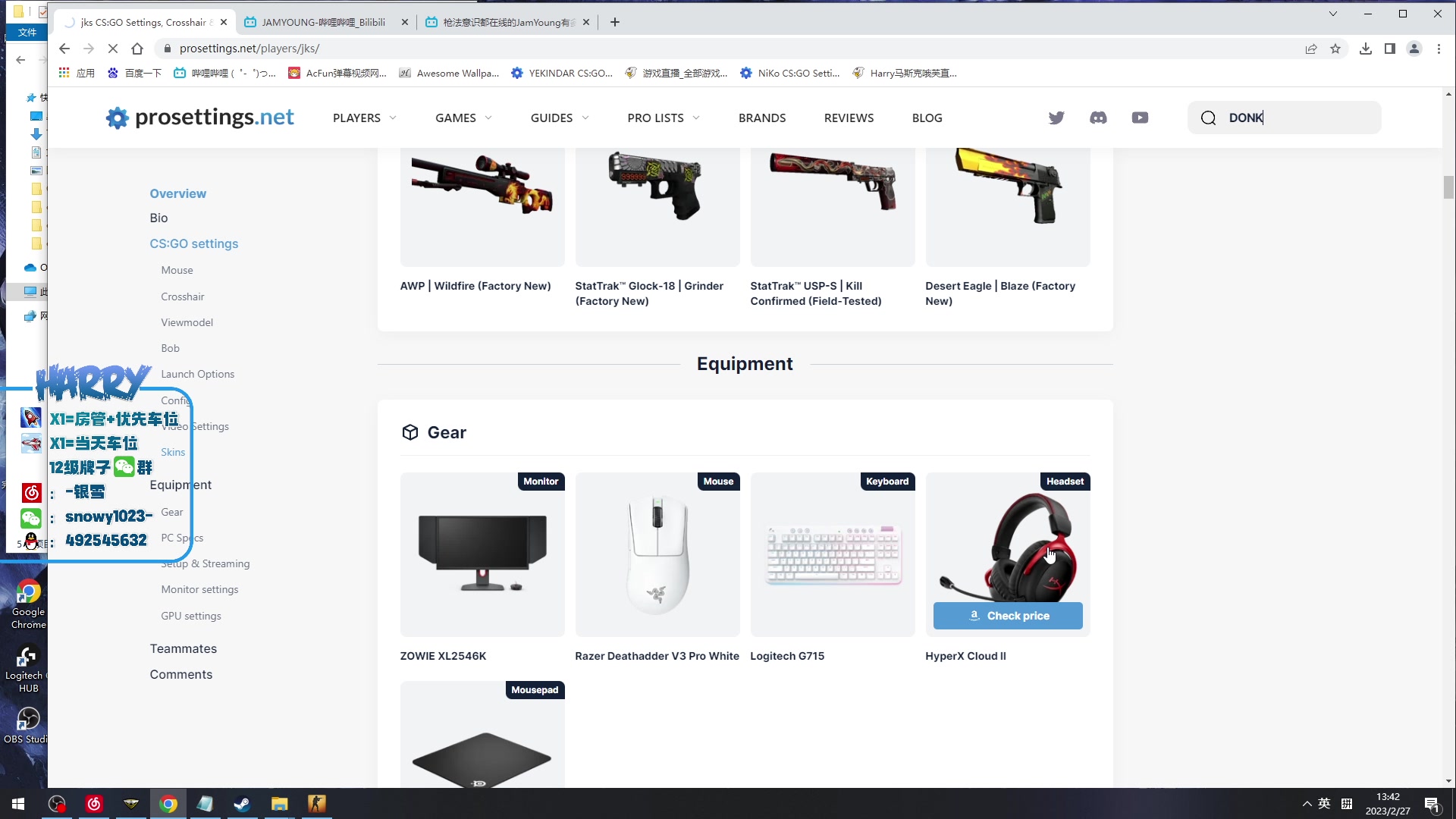Image resolution: width=1456 pixels, height=819 pixels.
Task: Expand the PRO LISTS navigation dropdown
Action: point(664,118)
